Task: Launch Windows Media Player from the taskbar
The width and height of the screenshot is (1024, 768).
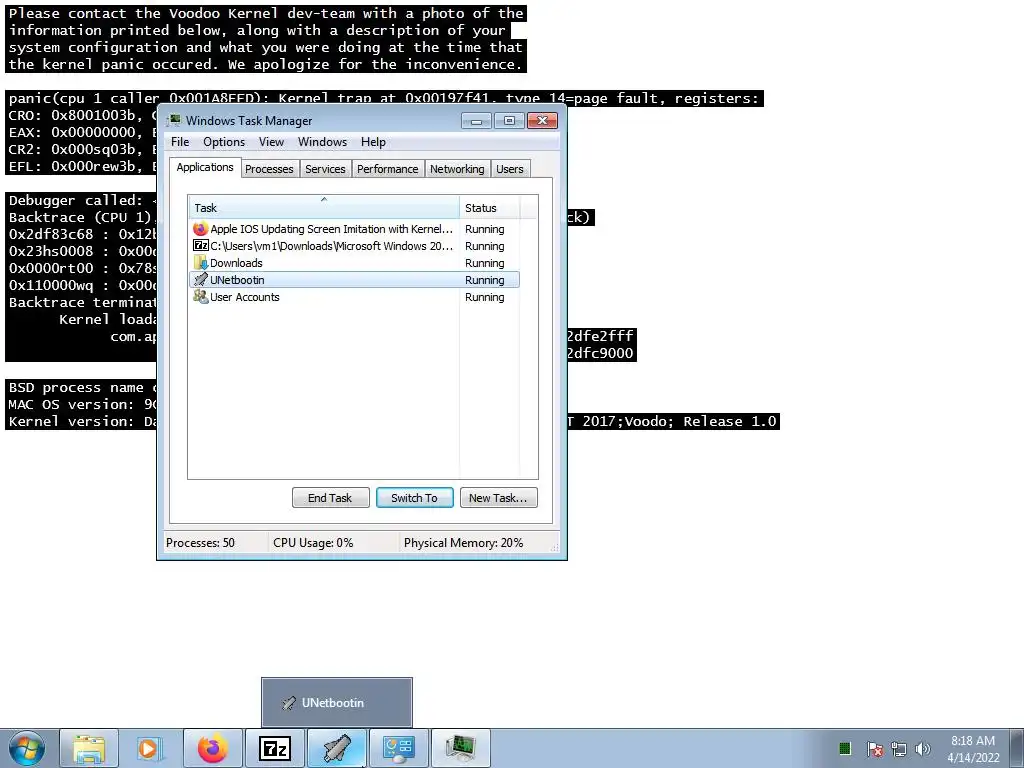Action: (x=150, y=748)
